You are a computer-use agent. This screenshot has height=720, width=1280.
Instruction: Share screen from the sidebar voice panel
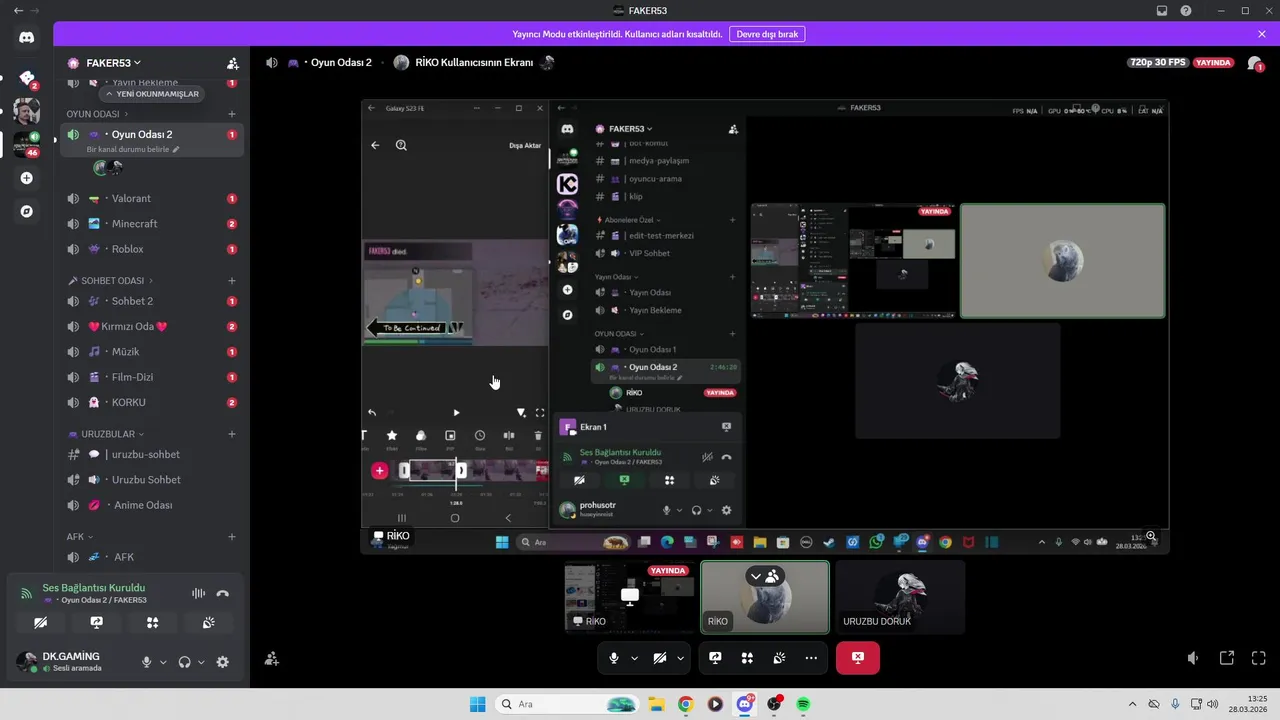(x=96, y=622)
